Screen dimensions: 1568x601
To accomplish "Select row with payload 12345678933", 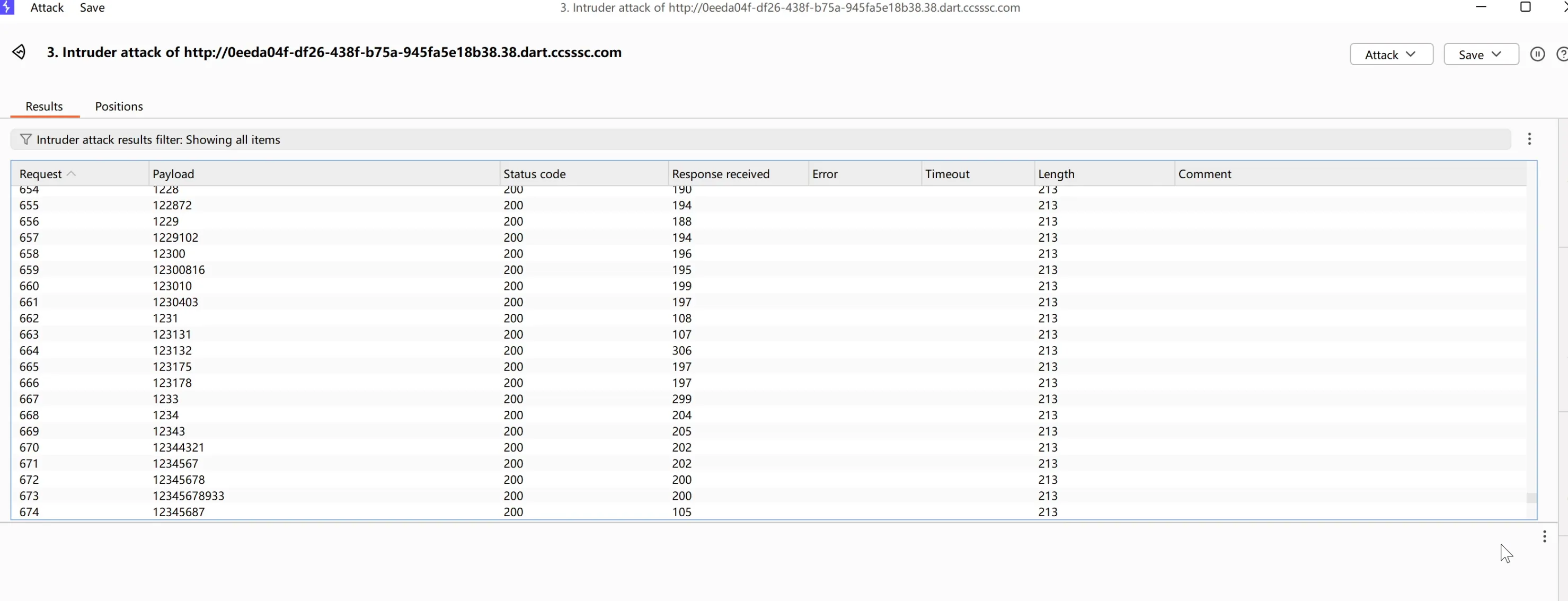I will (x=188, y=496).
